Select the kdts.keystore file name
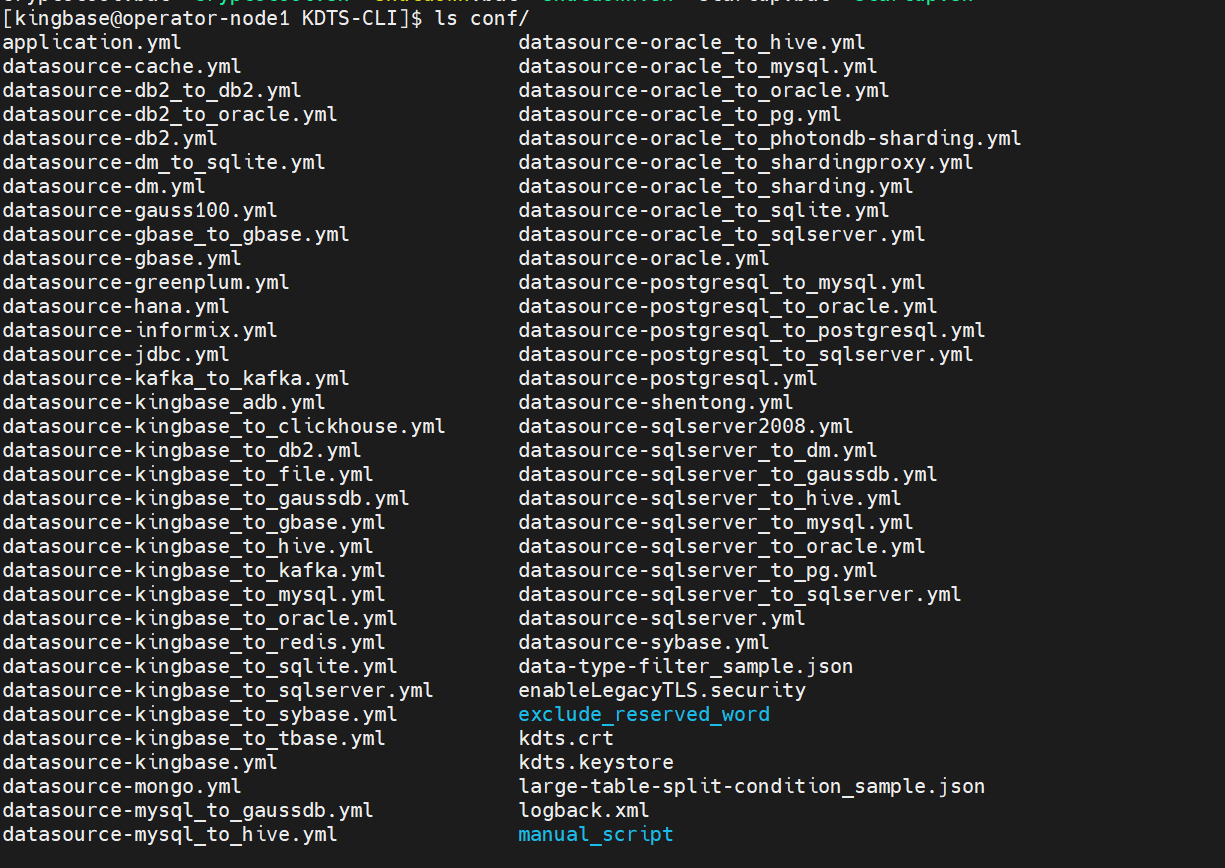This screenshot has height=868, width=1225. (x=596, y=763)
